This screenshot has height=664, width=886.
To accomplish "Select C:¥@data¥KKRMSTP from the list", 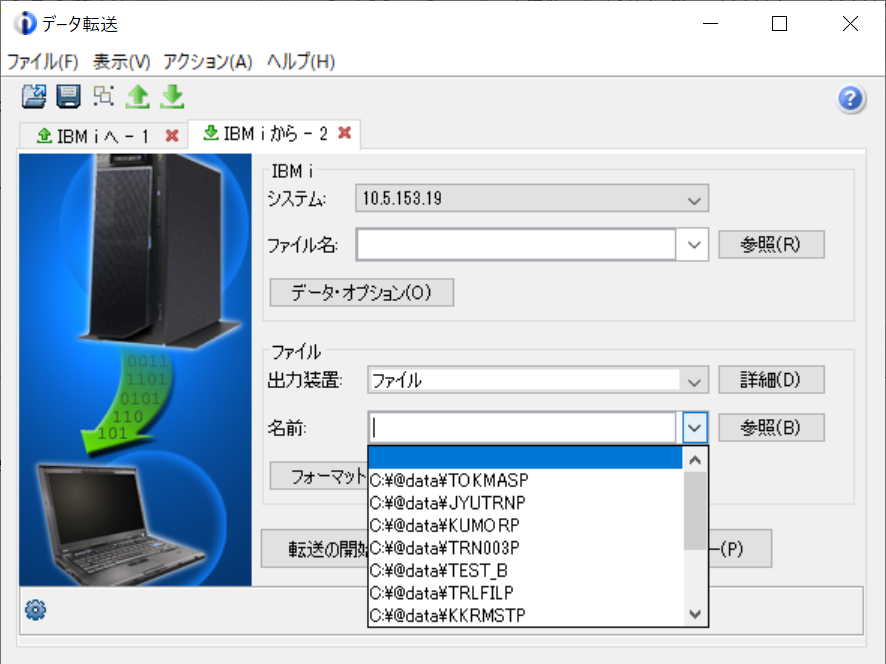I will point(525,615).
